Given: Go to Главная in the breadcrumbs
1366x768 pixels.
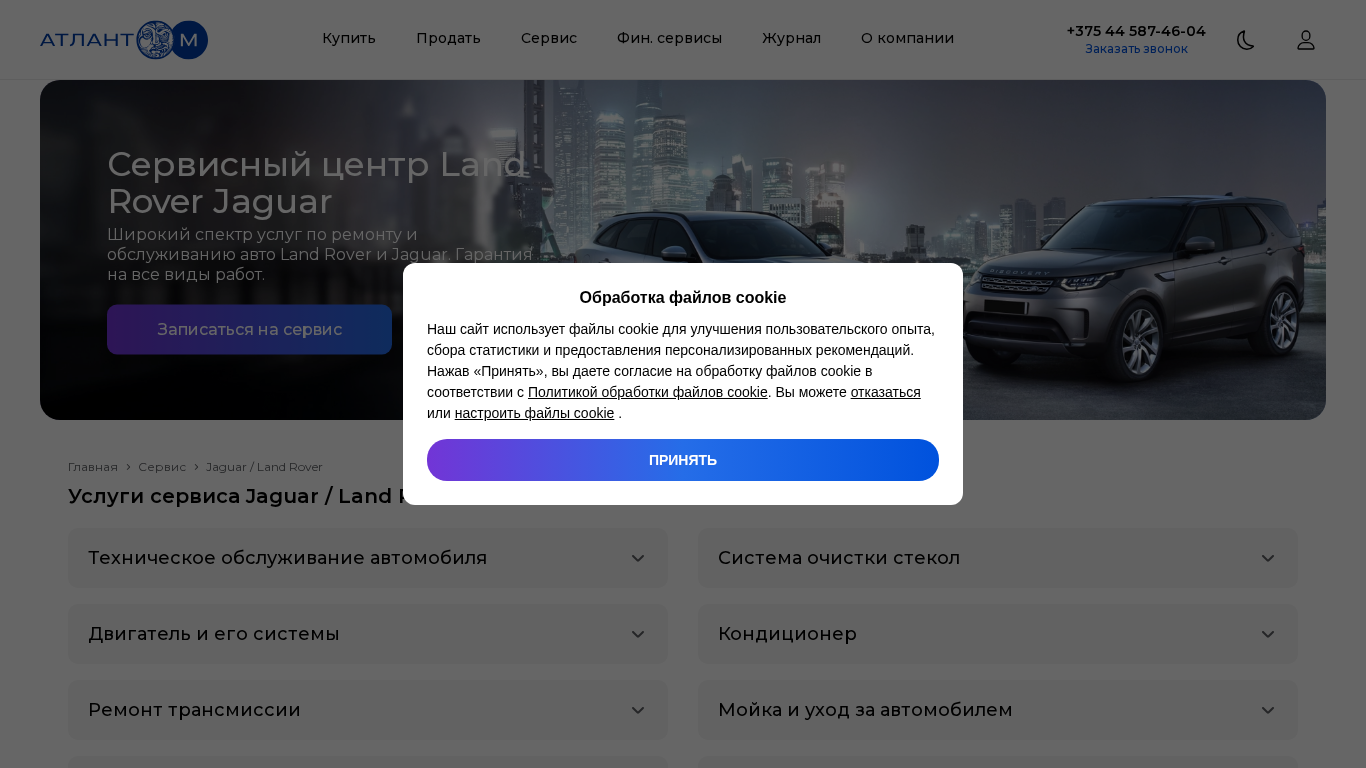Looking at the screenshot, I should click(93, 467).
